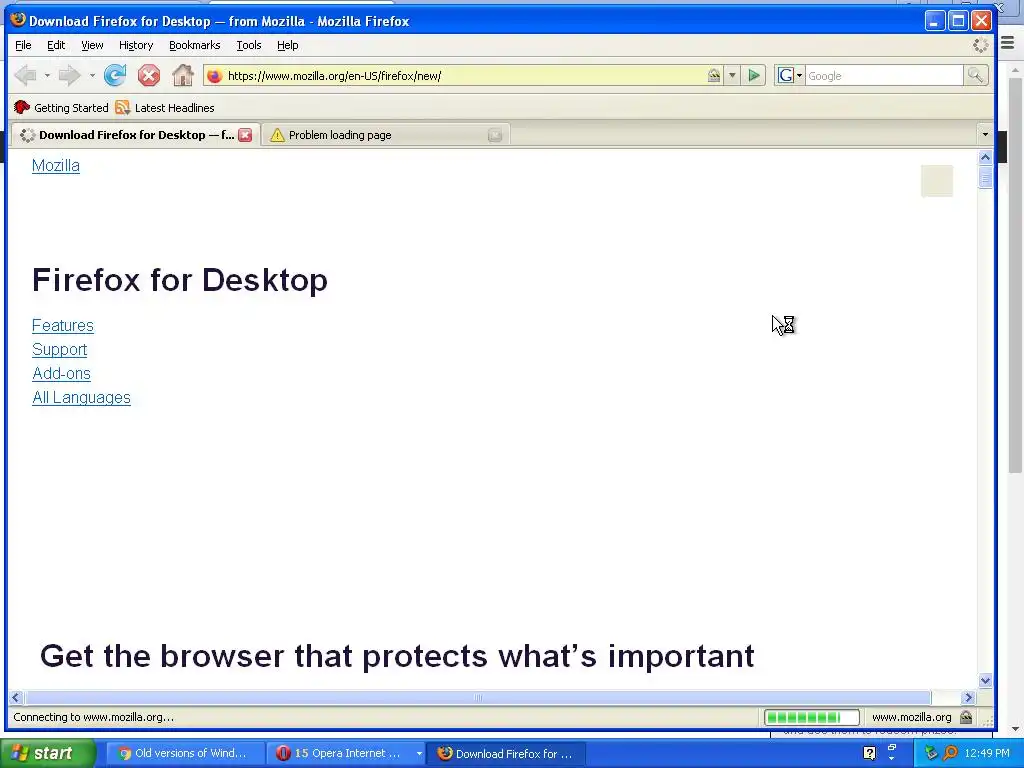Click the green tray icon beside the magnifier
1024x768 pixels.
tap(931, 753)
